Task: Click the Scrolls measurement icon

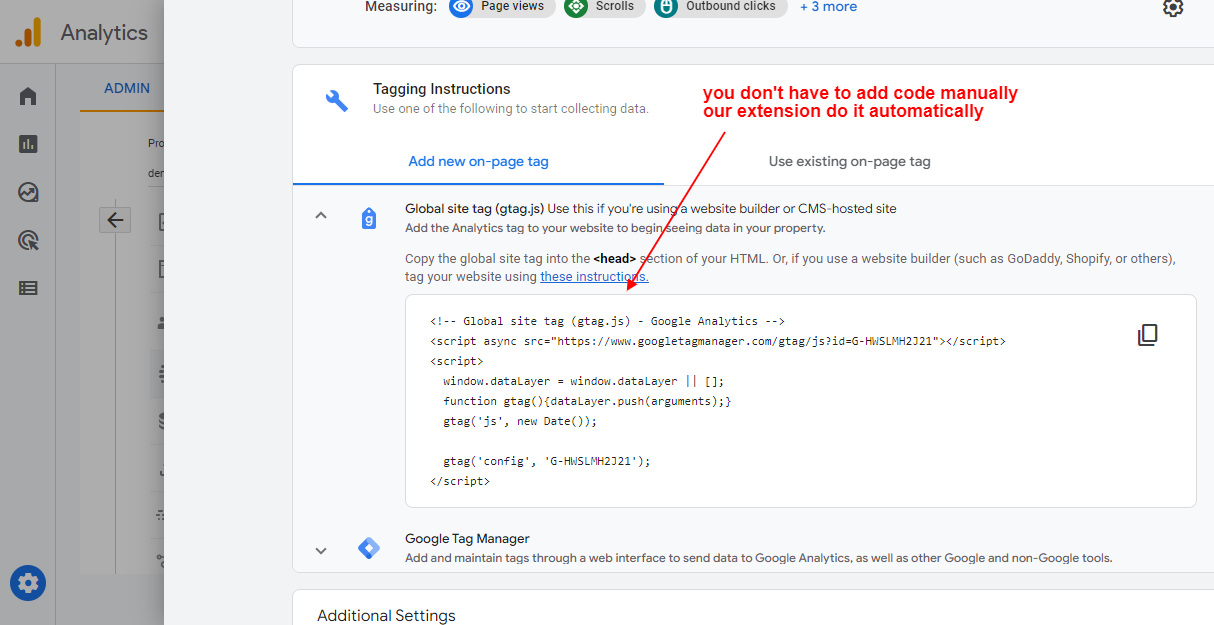Action: point(576,7)
